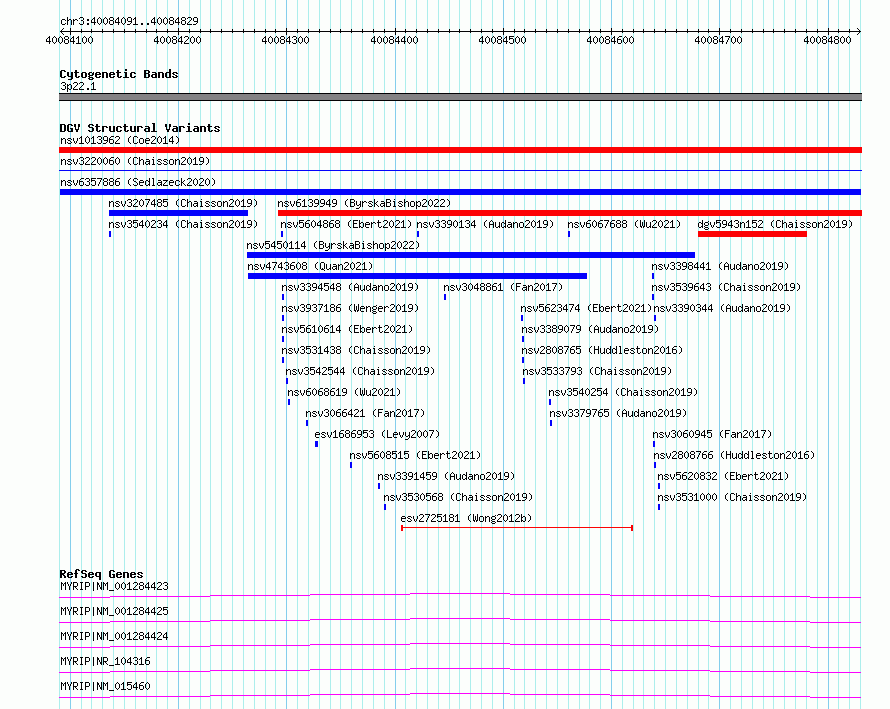Click the nsv3207485 (Chaisson2019) label
Image resolution: width=890 pixels, height=709 pixels.
[x=183, y=203]
